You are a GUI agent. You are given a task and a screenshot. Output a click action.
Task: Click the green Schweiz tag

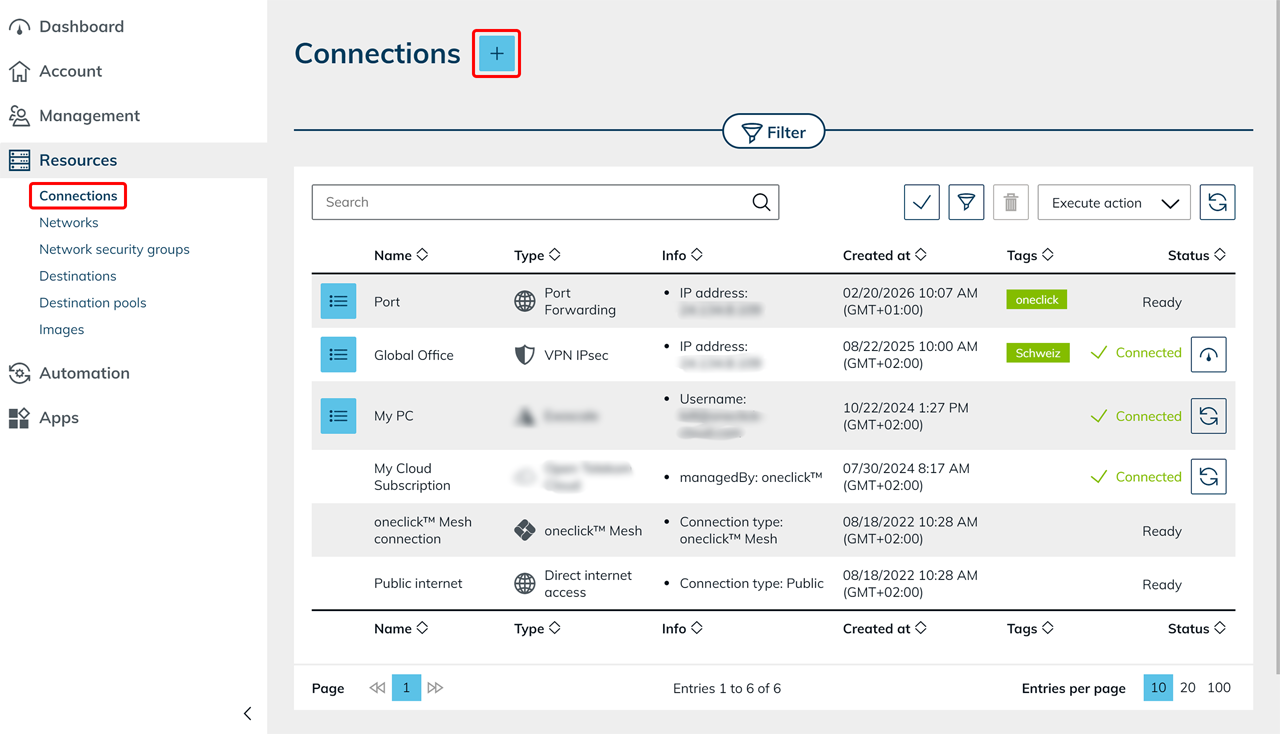(1038, 353)
